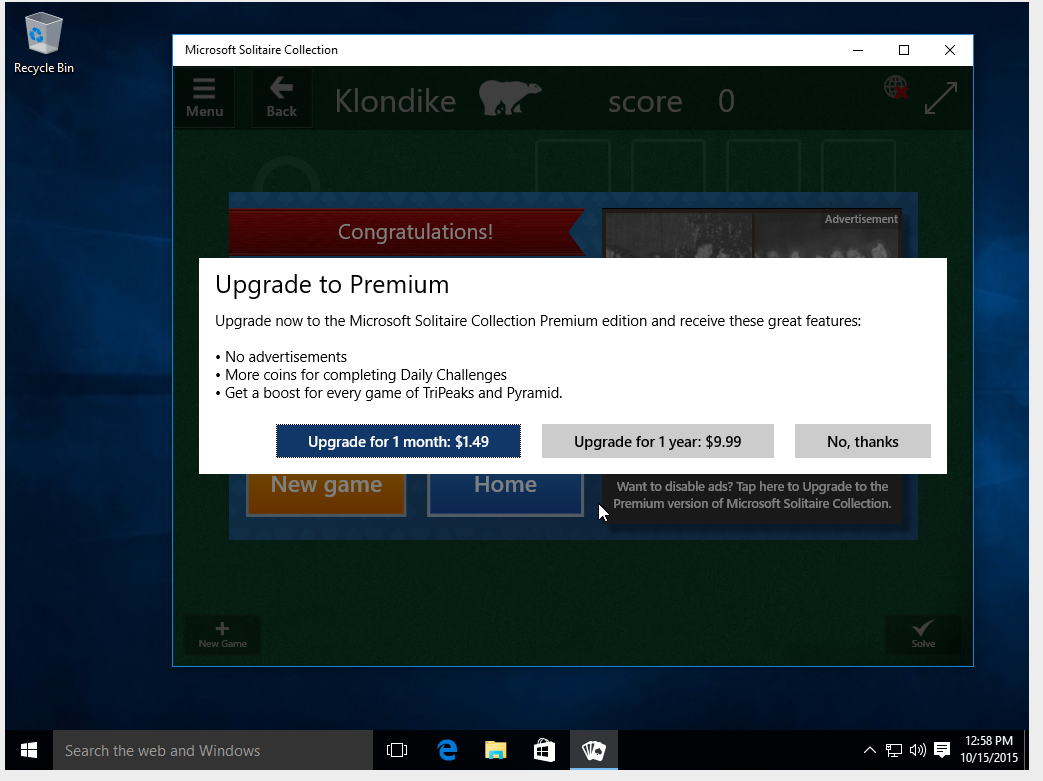Click the Upgrade to Premium dialog heading

pyautogui.click(x=332, y=285)
